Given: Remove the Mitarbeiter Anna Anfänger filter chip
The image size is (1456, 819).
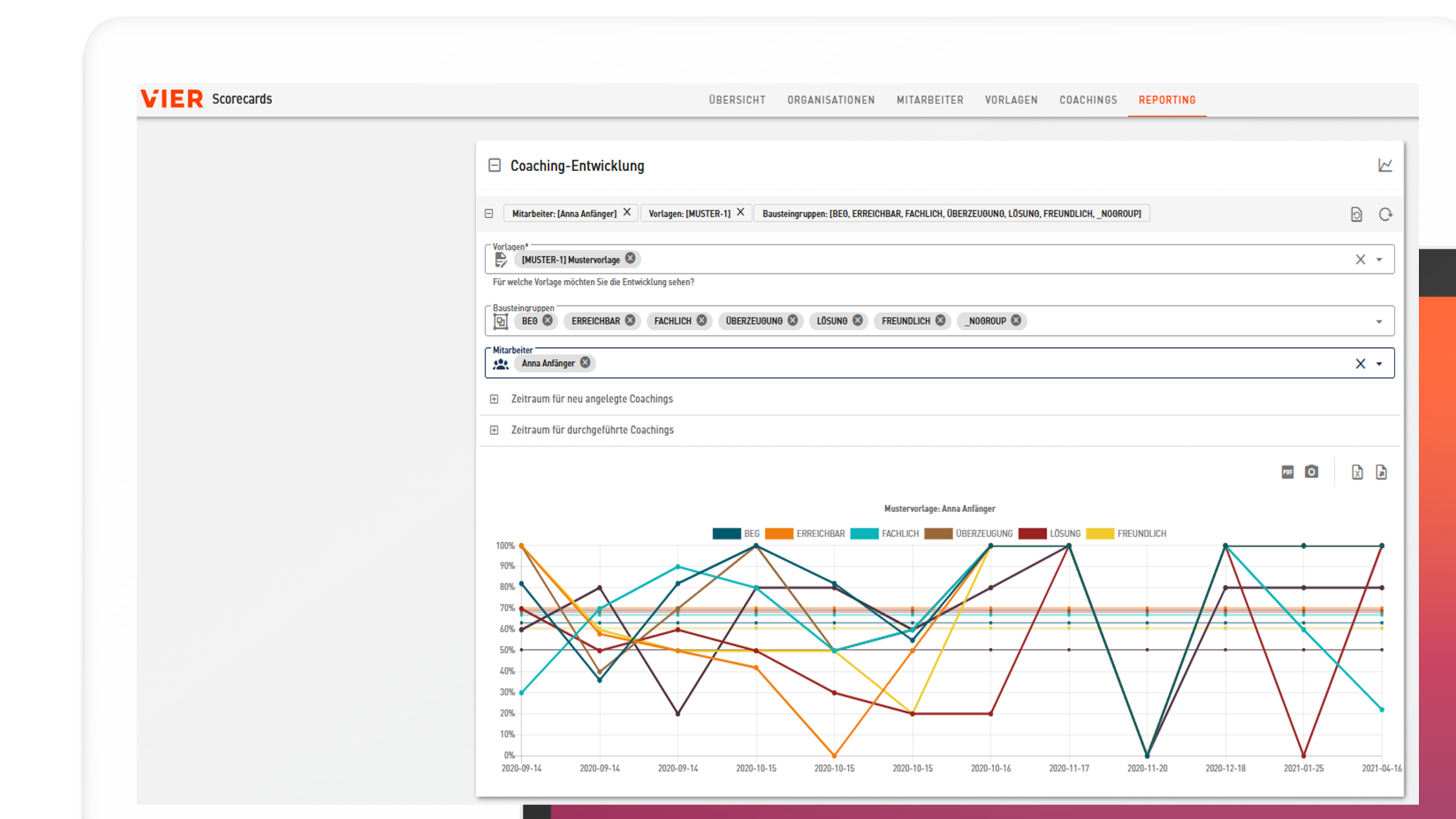Looking at the screenshot, I should coord(627,213).
